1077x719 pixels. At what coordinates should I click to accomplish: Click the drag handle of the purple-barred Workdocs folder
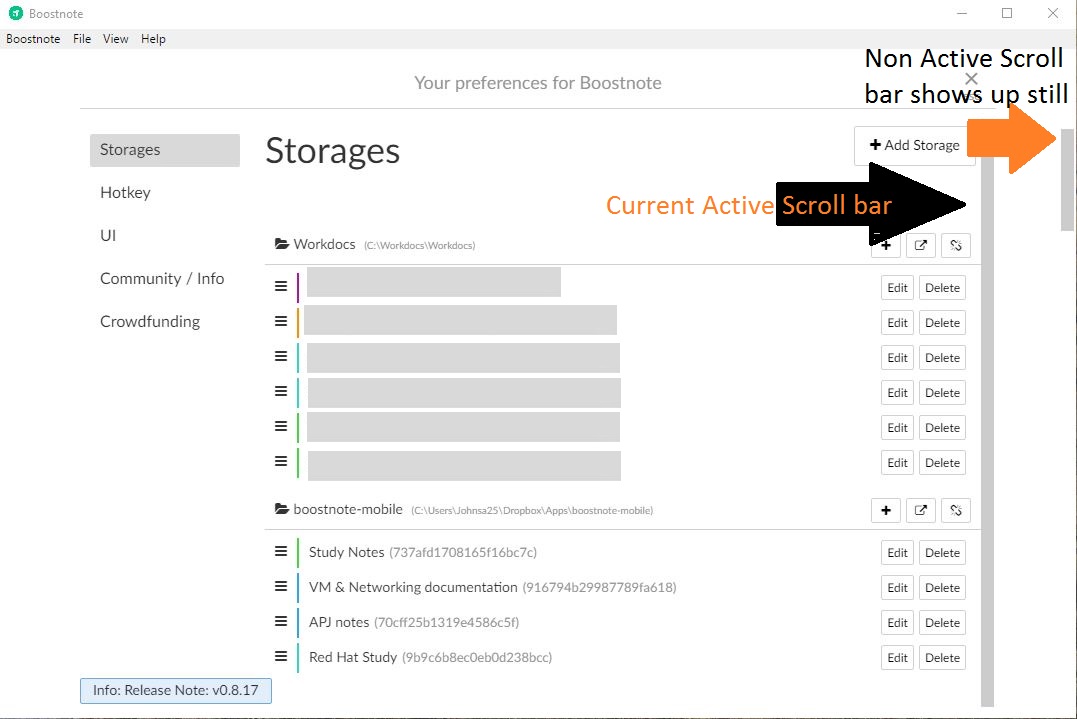[x=281, y=286]
